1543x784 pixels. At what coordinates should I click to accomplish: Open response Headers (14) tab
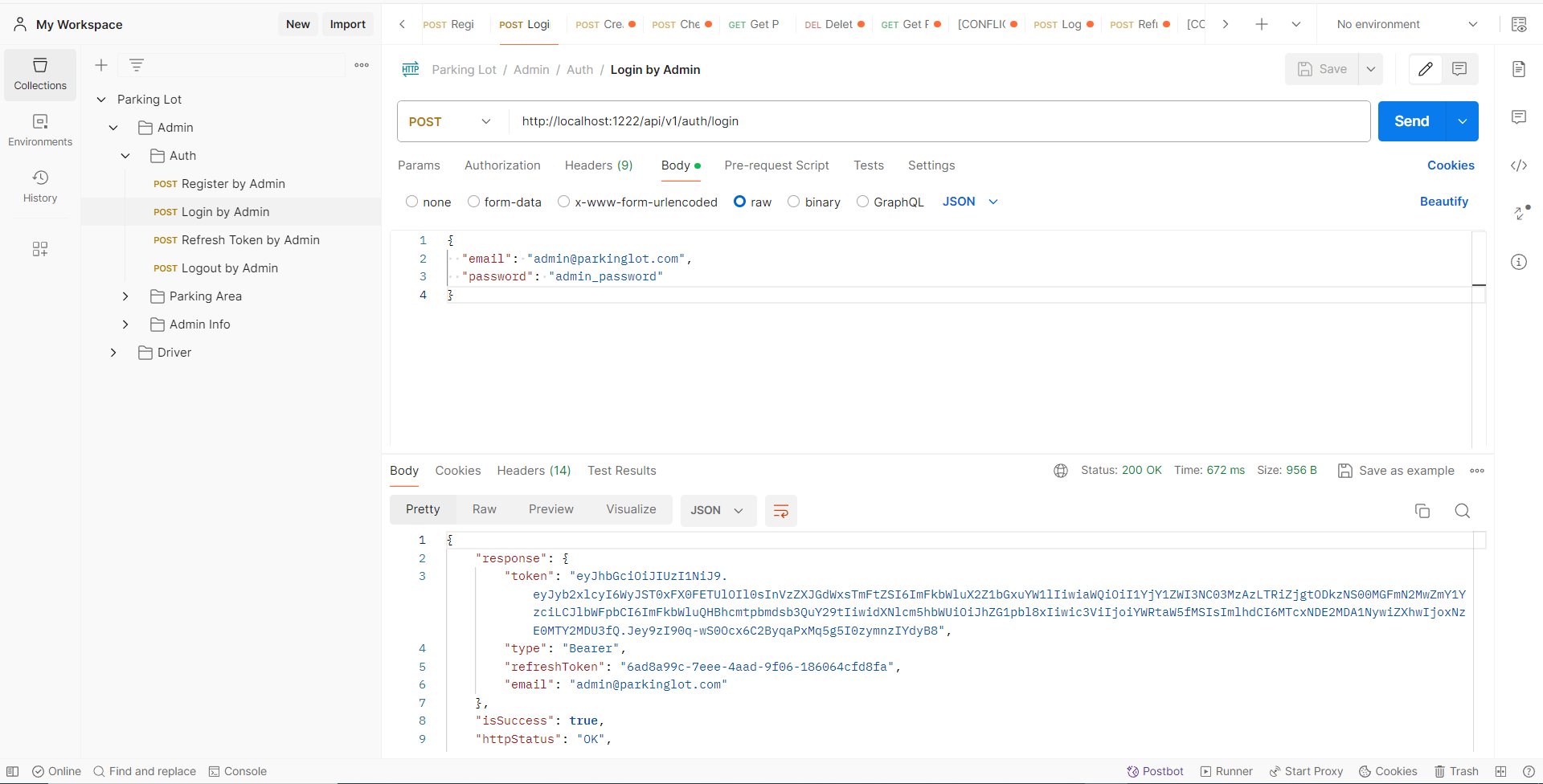tap(534, 471)
